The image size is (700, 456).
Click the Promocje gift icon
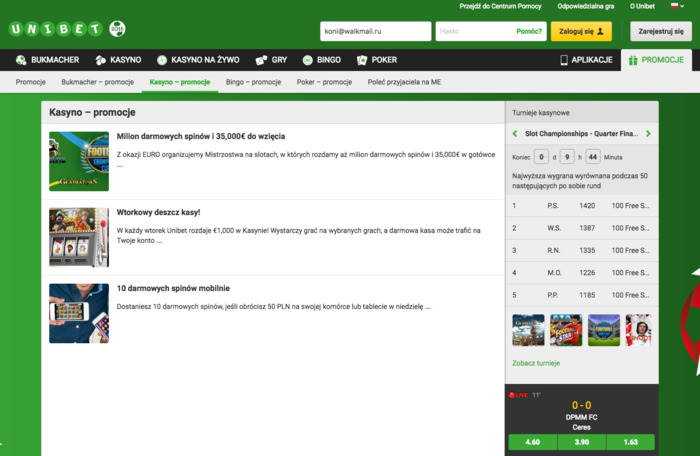[x=633, y=60]
